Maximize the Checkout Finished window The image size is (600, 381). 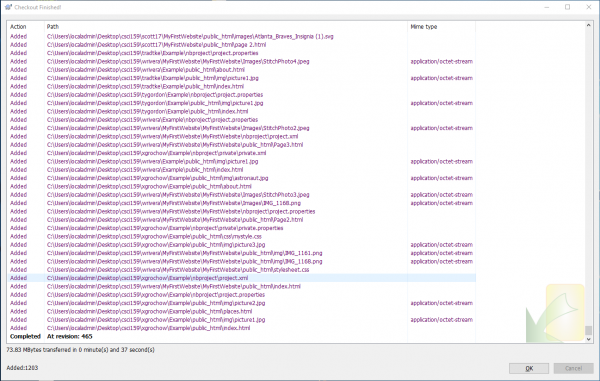point(567,7)
